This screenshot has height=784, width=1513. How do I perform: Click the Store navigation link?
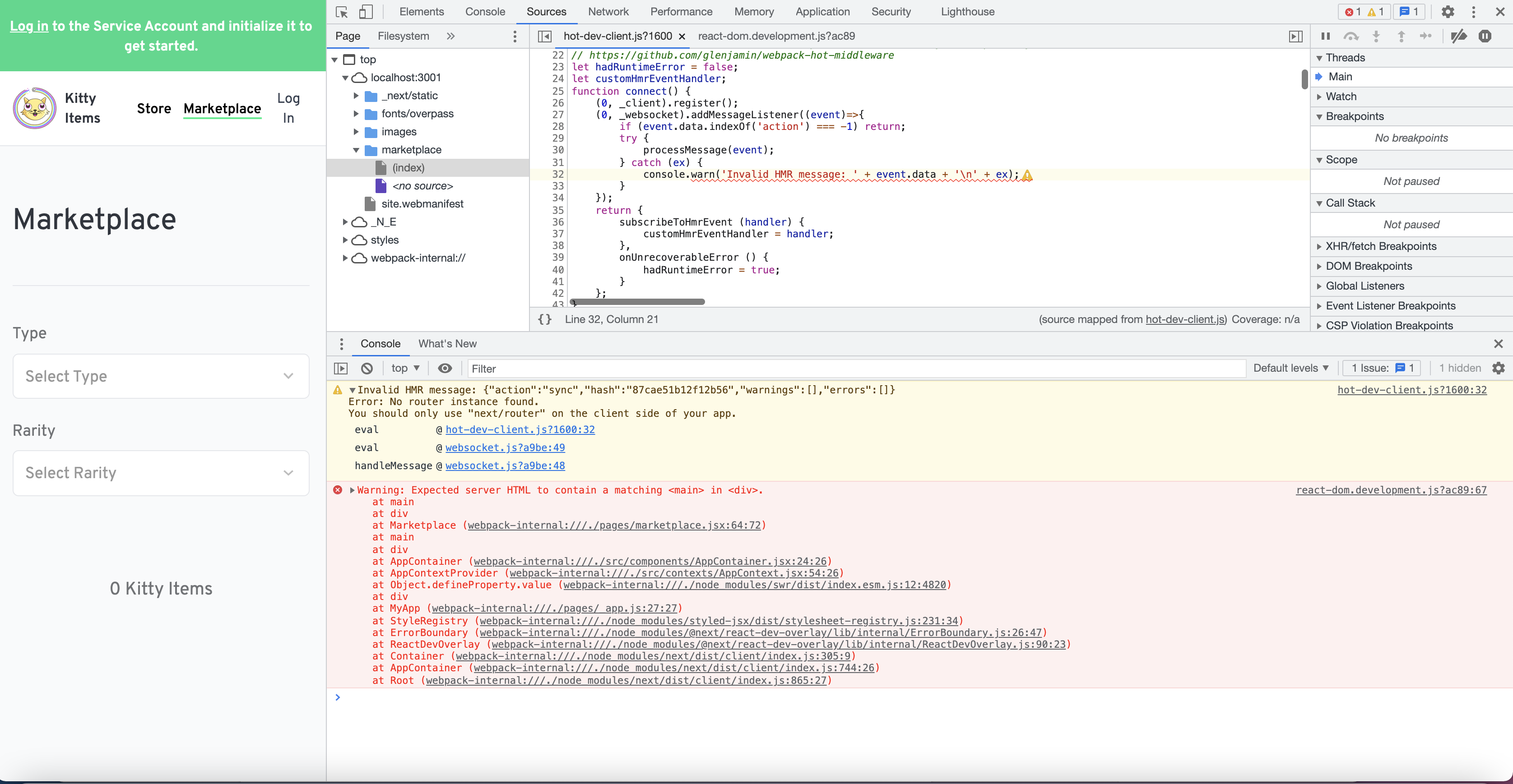point(154,109)
